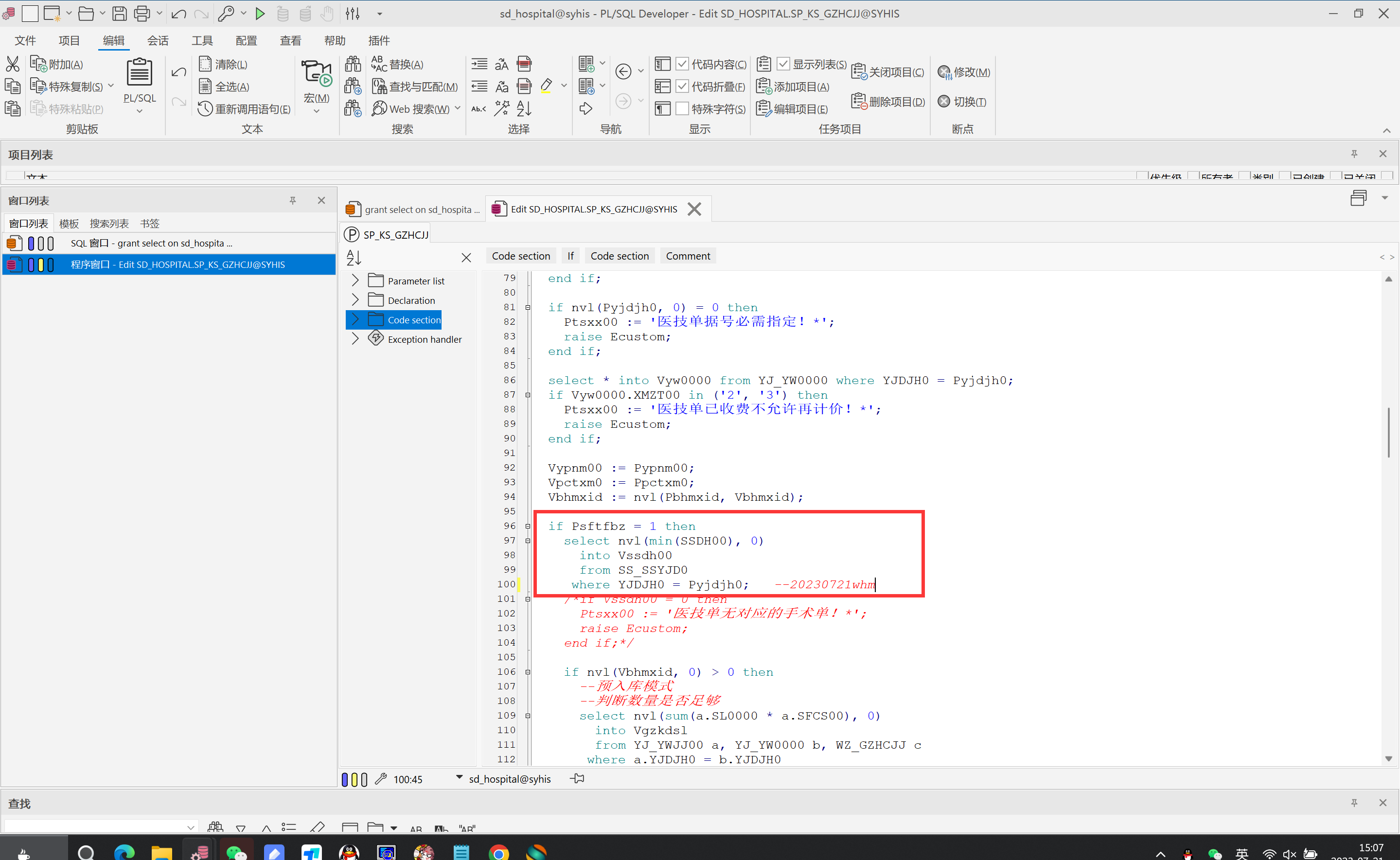Click the Execute green play icon
The height and width of the screenshot is (860, 1400).
(x=260, y=14)
